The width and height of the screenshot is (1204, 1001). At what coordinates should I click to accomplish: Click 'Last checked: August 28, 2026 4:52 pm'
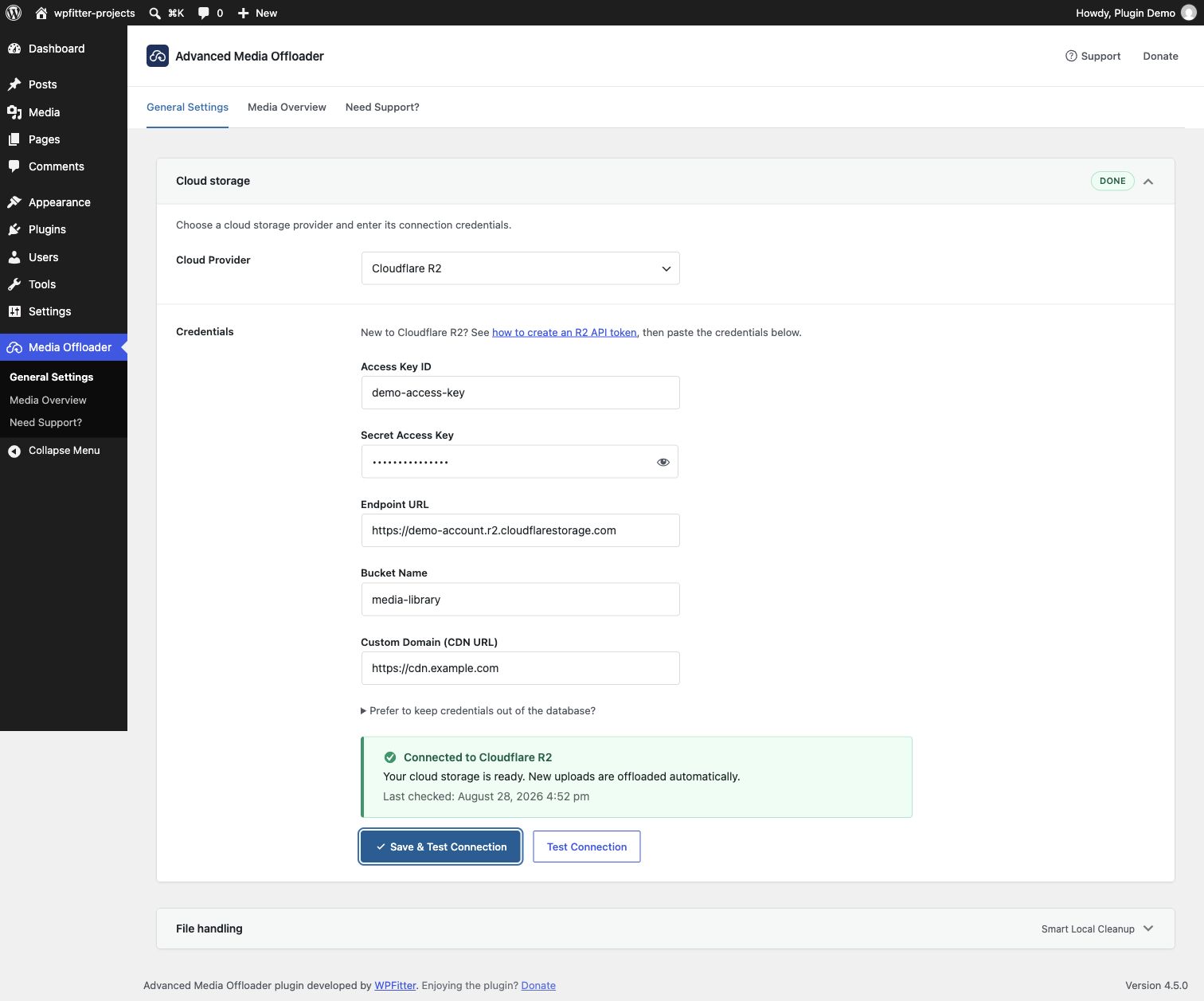[x=486, y=796]
